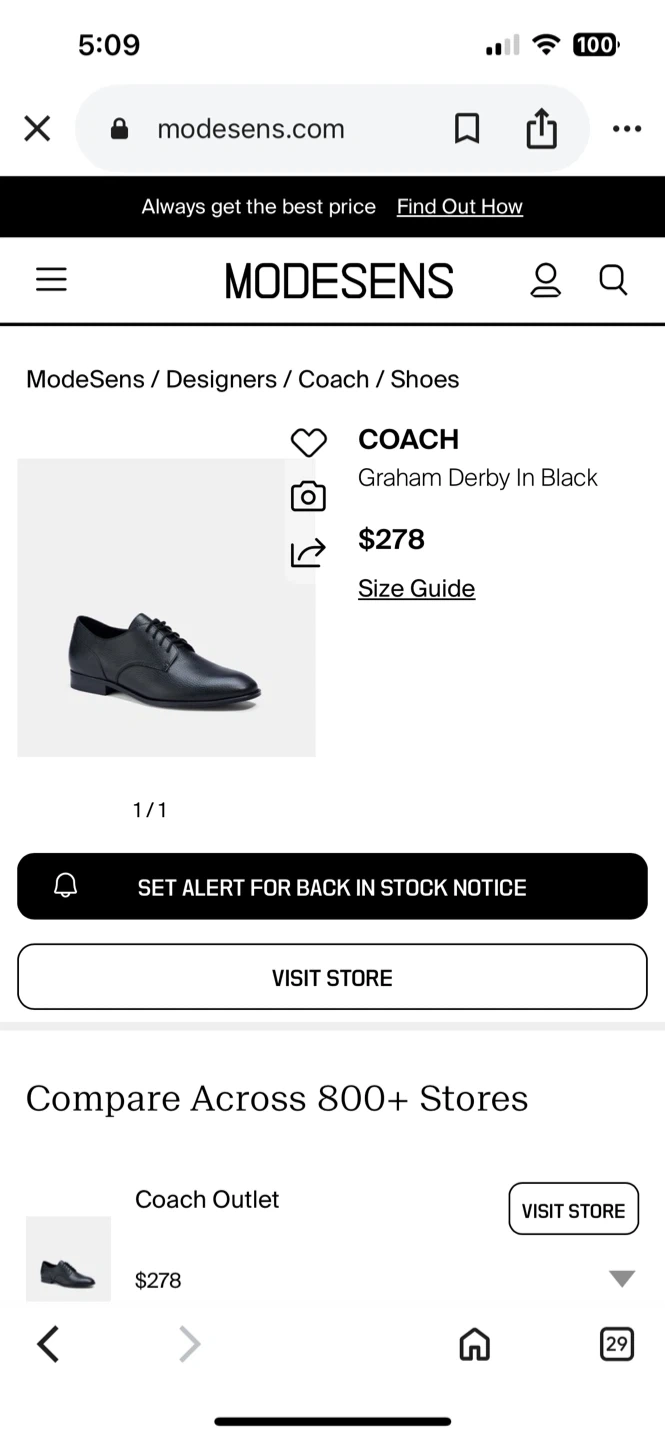This screenshot has height=1440, width=665.
Task: Open the Size Guide link
Action: click(416, 588)
